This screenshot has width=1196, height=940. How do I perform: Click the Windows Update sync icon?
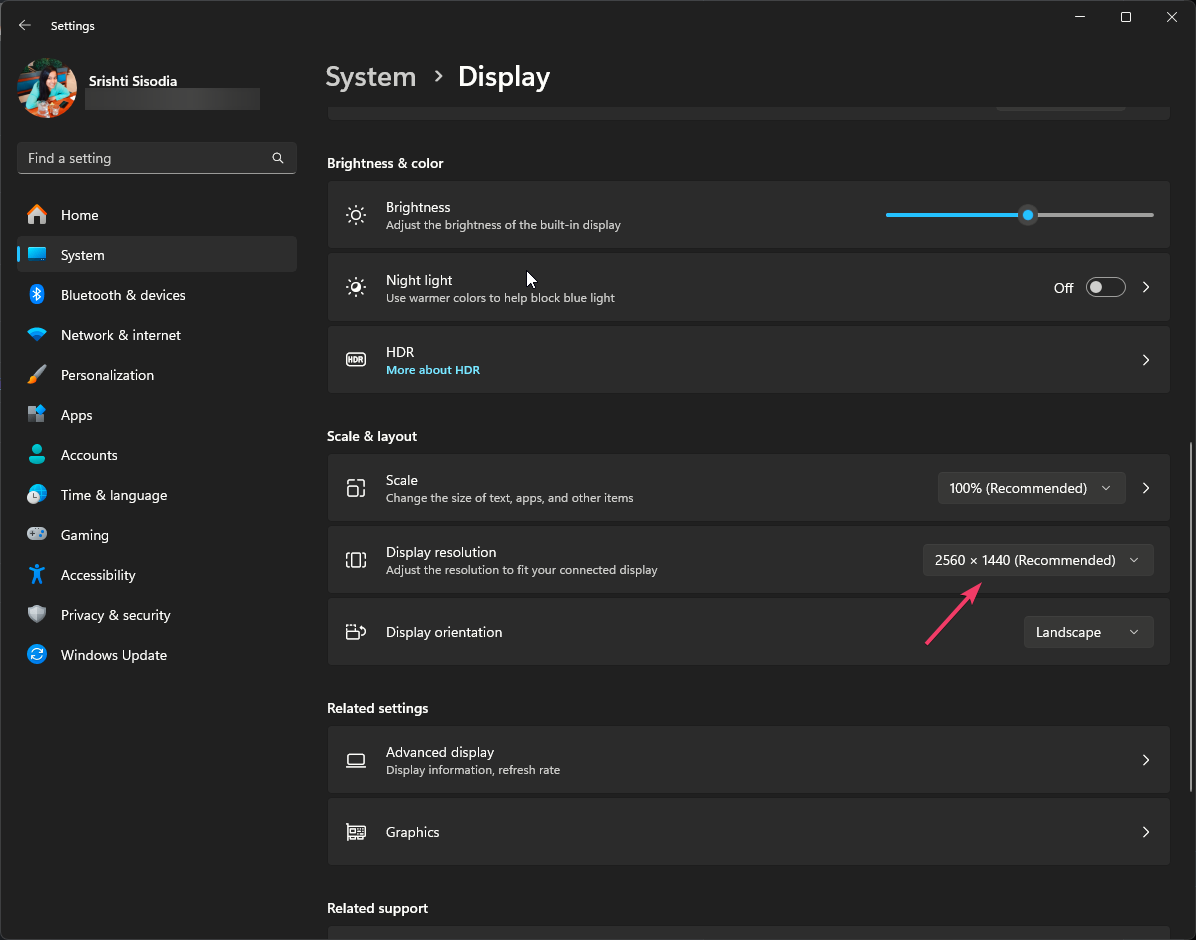tap(37, 655)
